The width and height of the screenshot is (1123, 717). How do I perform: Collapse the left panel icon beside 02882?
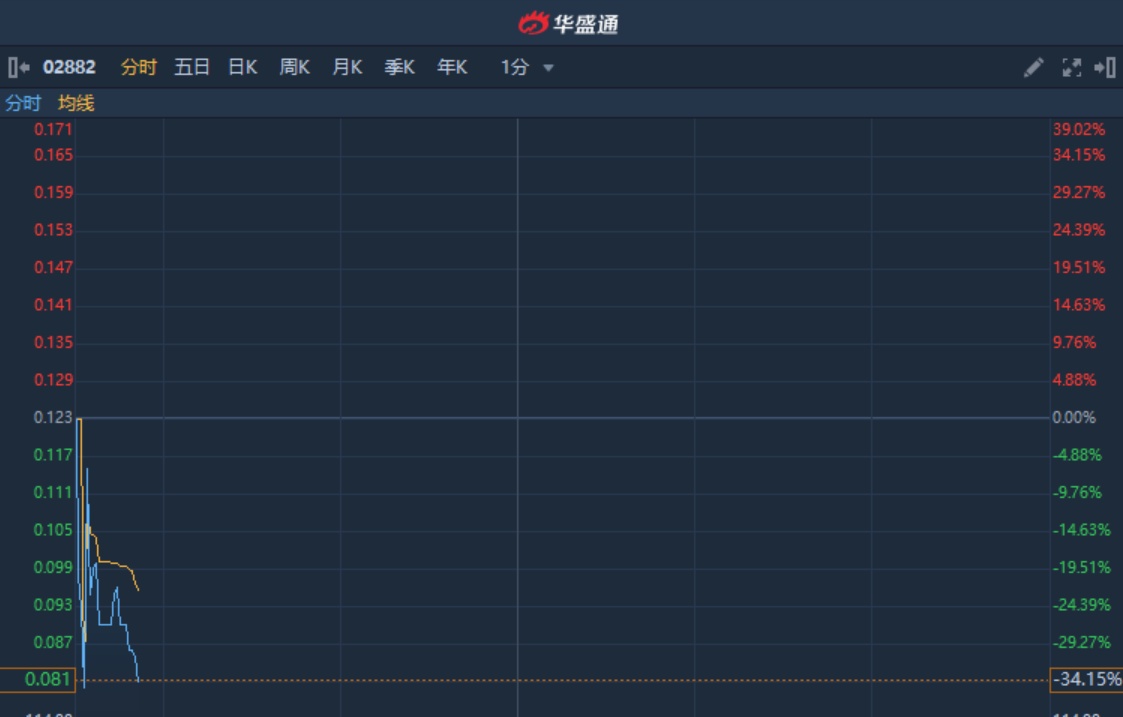(x=19, y=67)
